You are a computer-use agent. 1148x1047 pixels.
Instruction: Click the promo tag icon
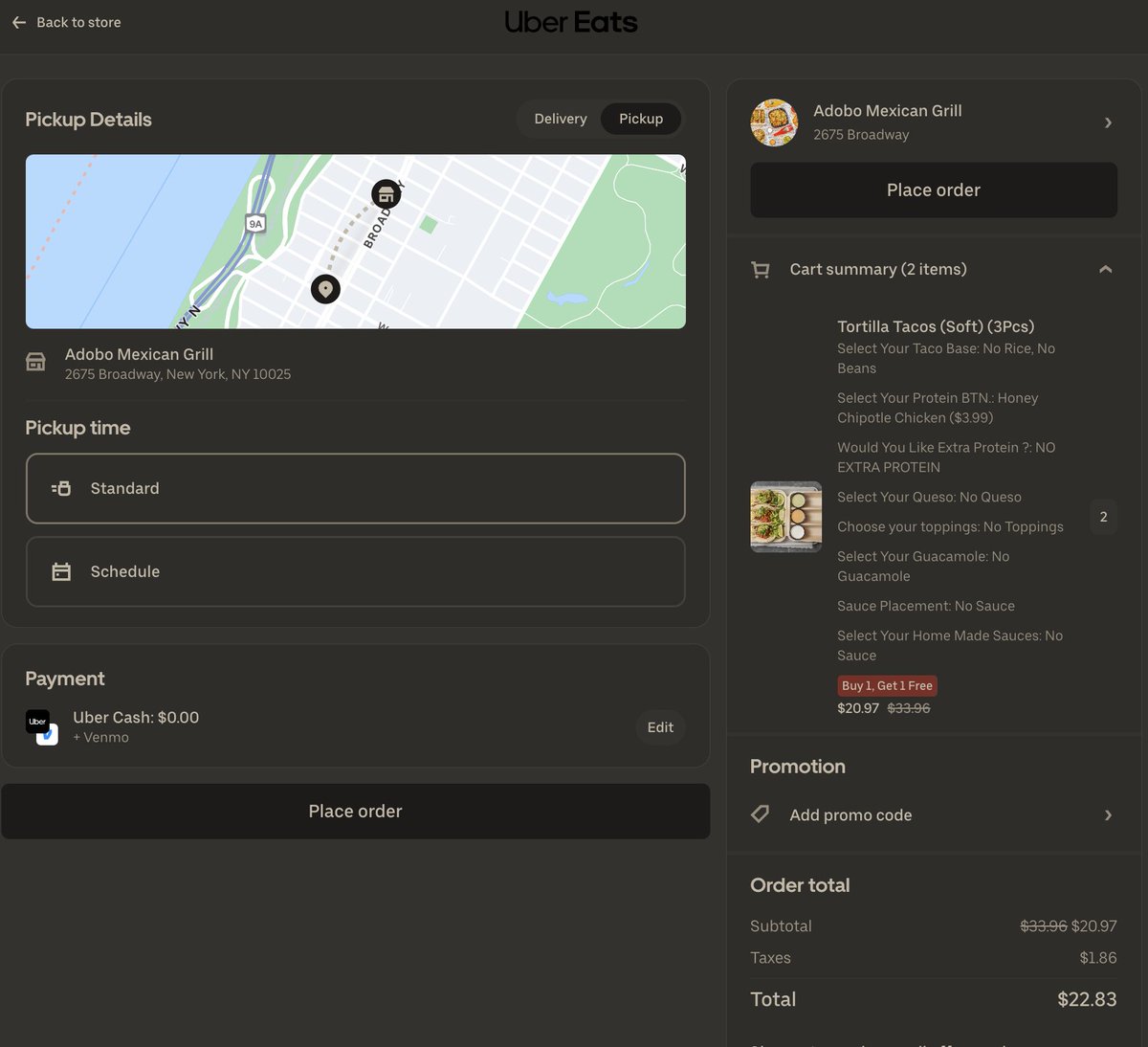[x=761, y=814]
